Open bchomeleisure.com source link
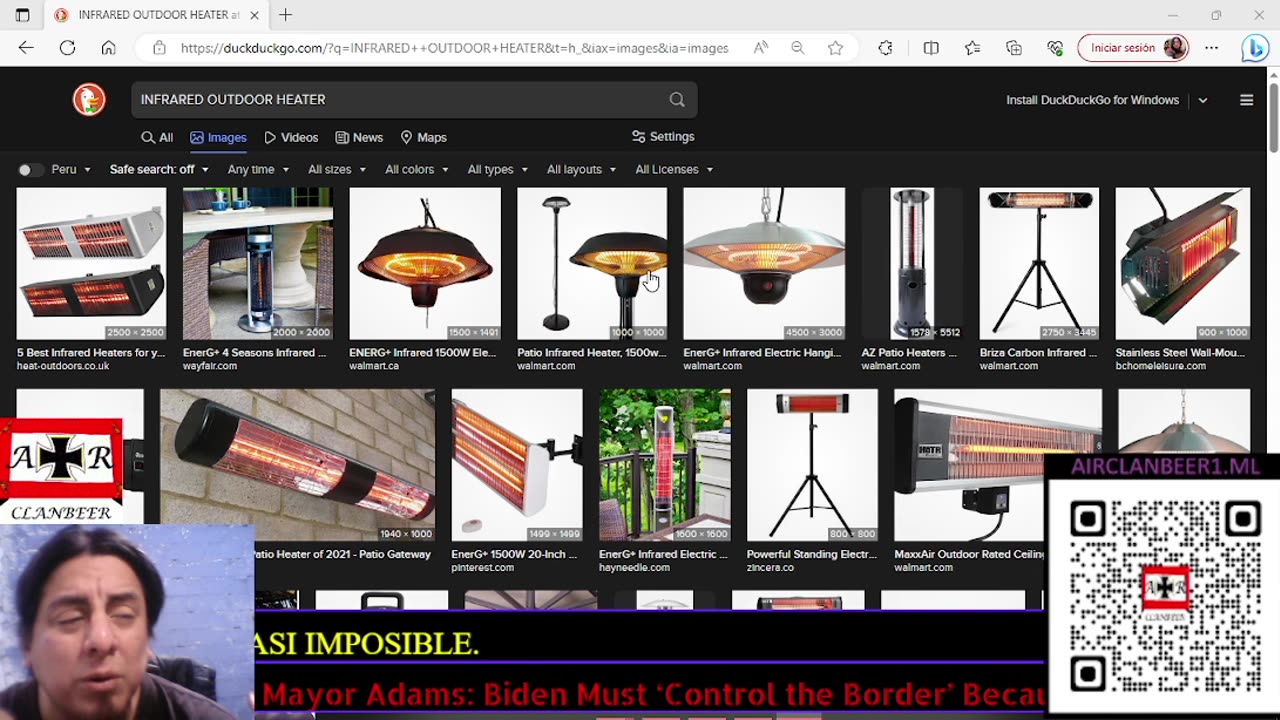1280x720 pixels. pyautogui.click(x=1161, y=366)
